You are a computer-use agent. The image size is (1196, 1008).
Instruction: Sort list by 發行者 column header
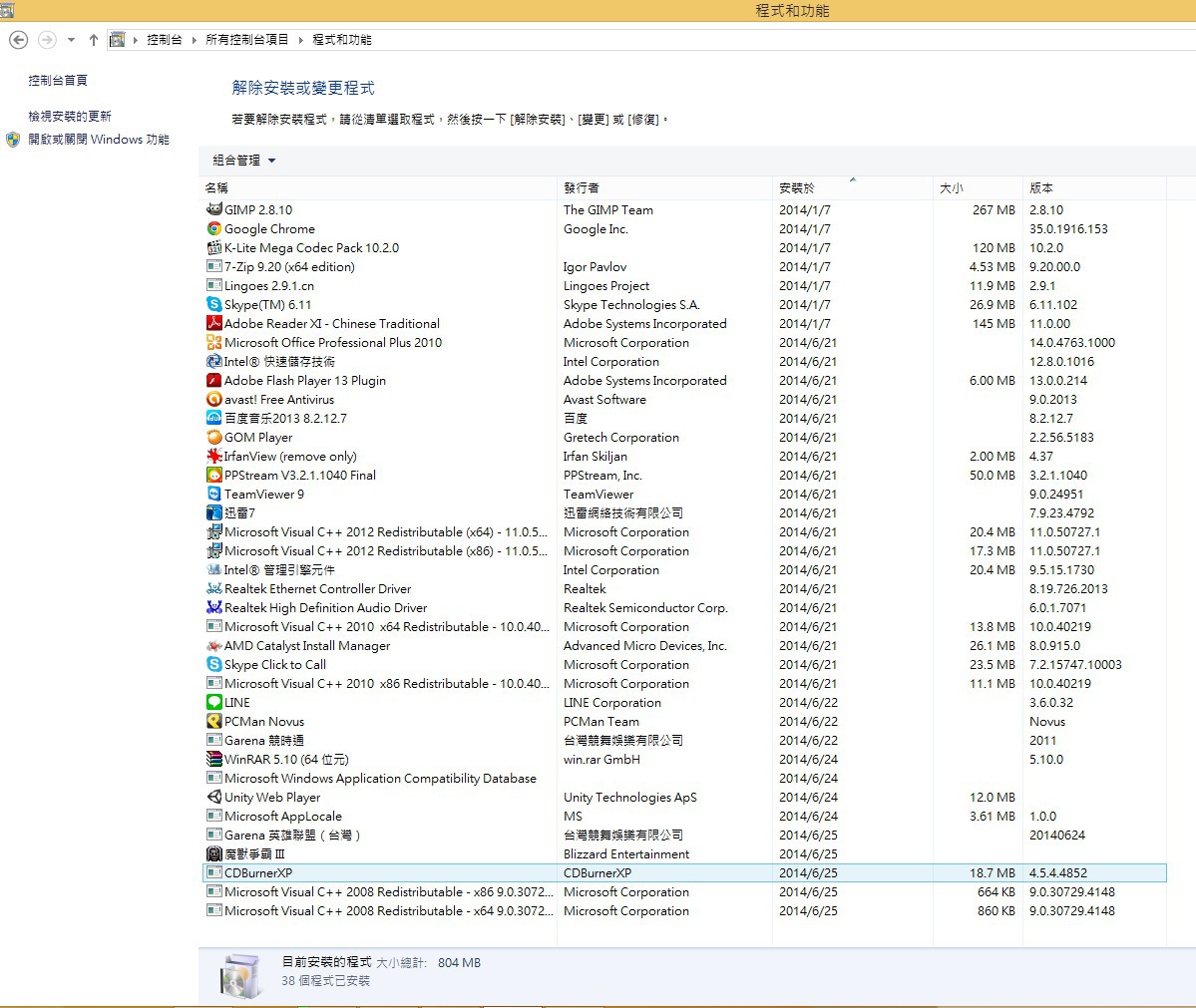click(x=664, y=187)
